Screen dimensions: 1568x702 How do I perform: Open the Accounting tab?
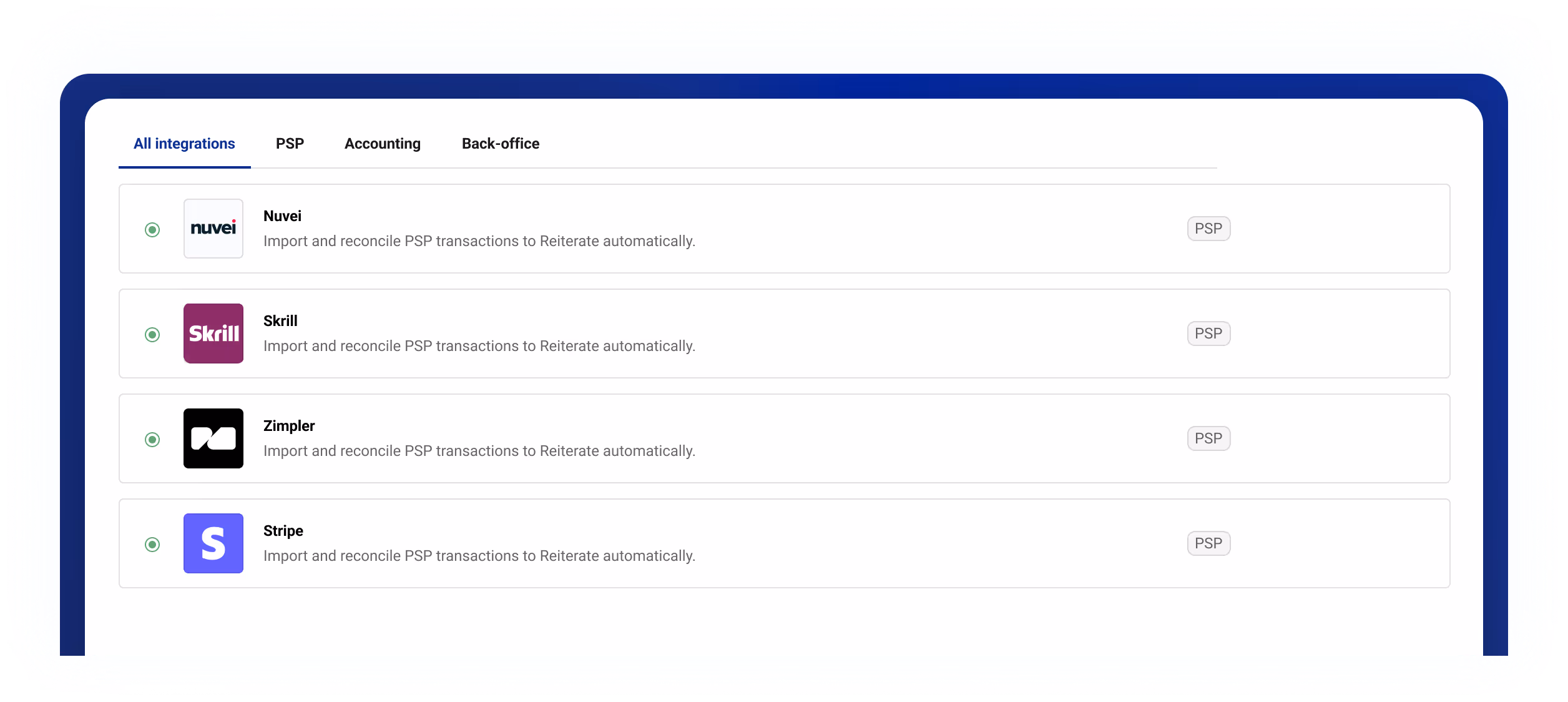[x=383, y=144]
